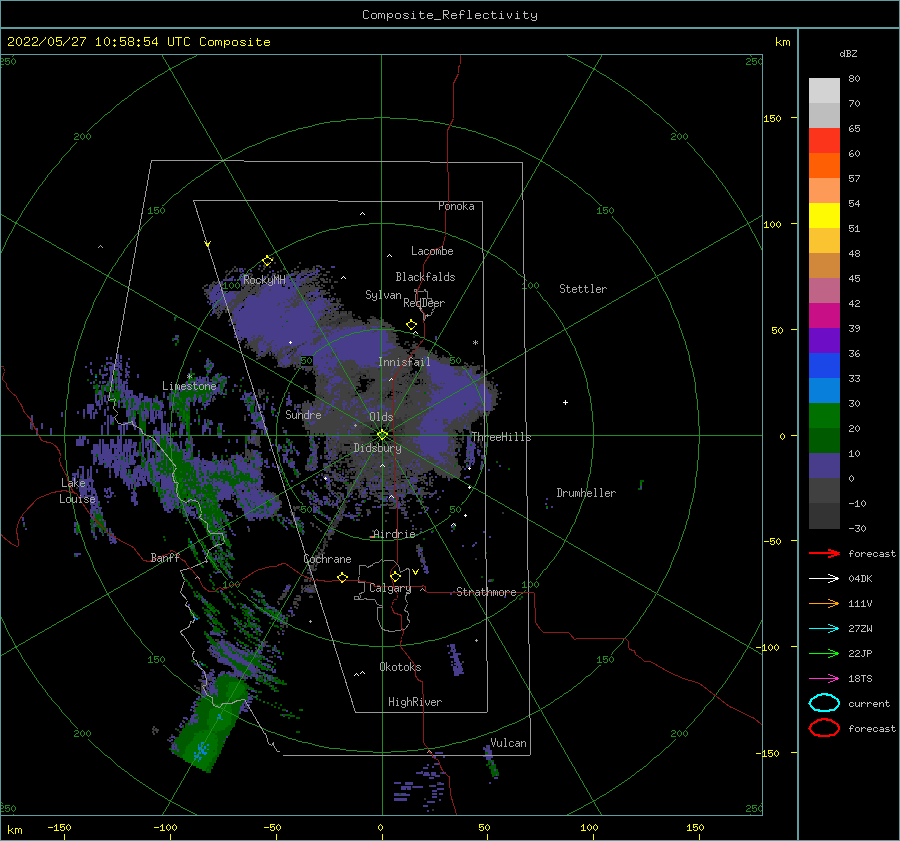
Task: Select the bright green swatch between 30 and 20 dBZ
Action: pos(824,416)
